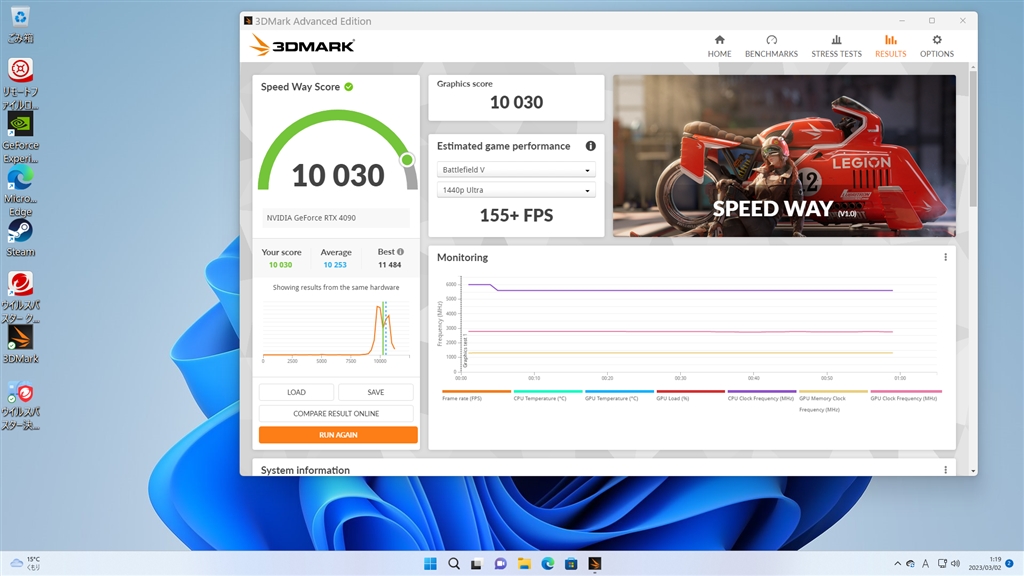1024x576 pixels.
Task: Toggle the GPU Clock Frequency legend item
Action: pyautogui.click(x=906, y=395)
